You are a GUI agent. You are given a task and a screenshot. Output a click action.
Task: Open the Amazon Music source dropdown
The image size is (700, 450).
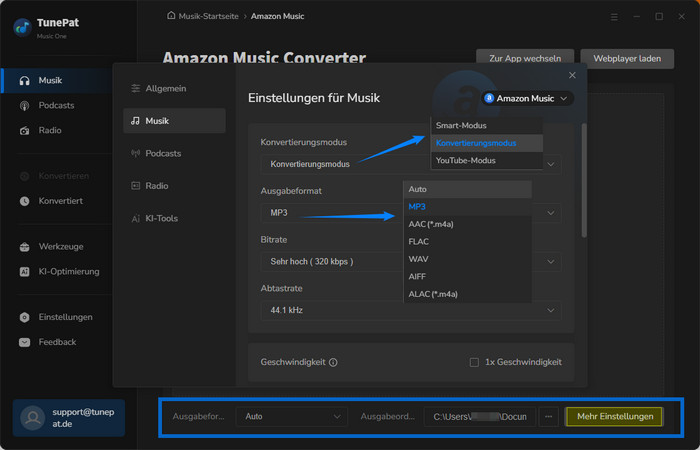[527, 98]
